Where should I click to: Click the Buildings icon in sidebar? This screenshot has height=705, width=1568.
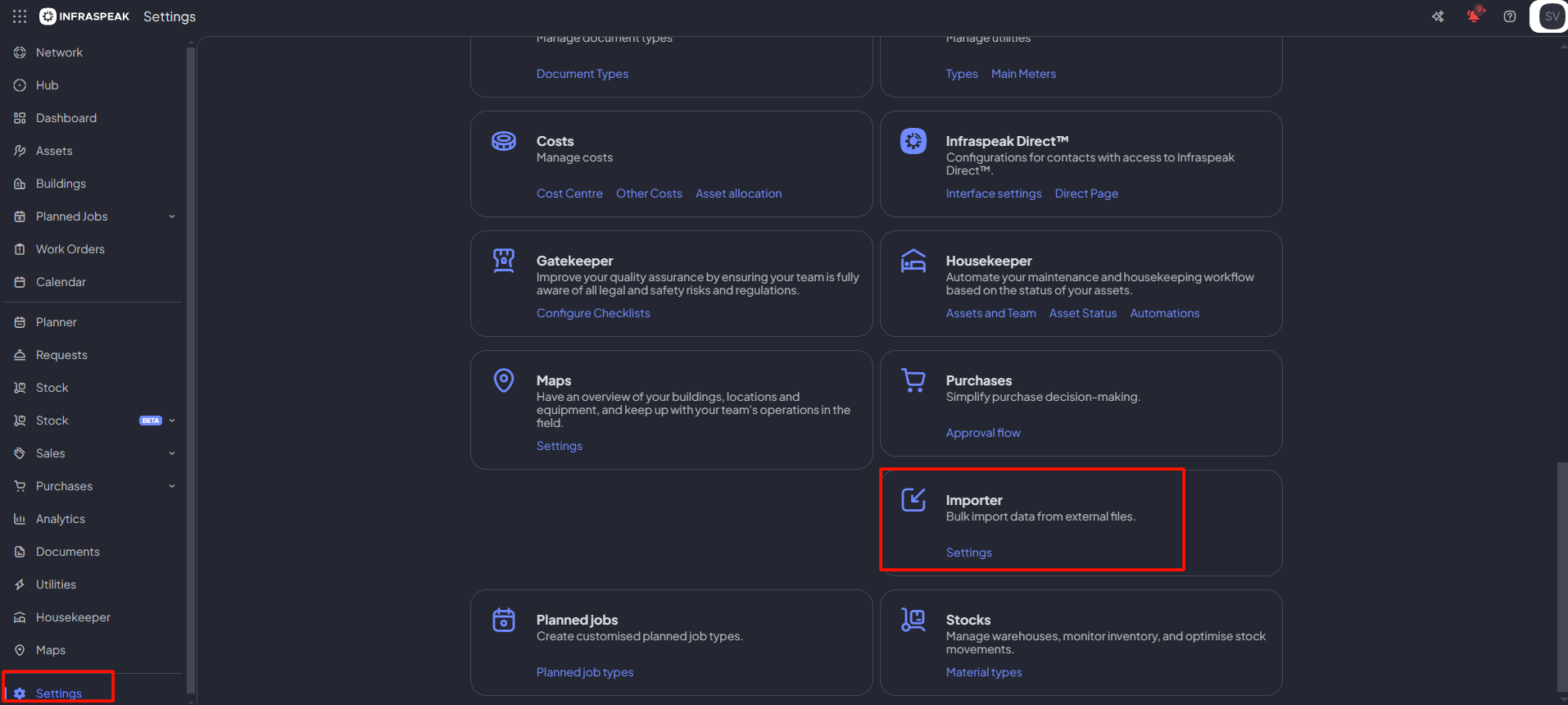tap(20, 184)
